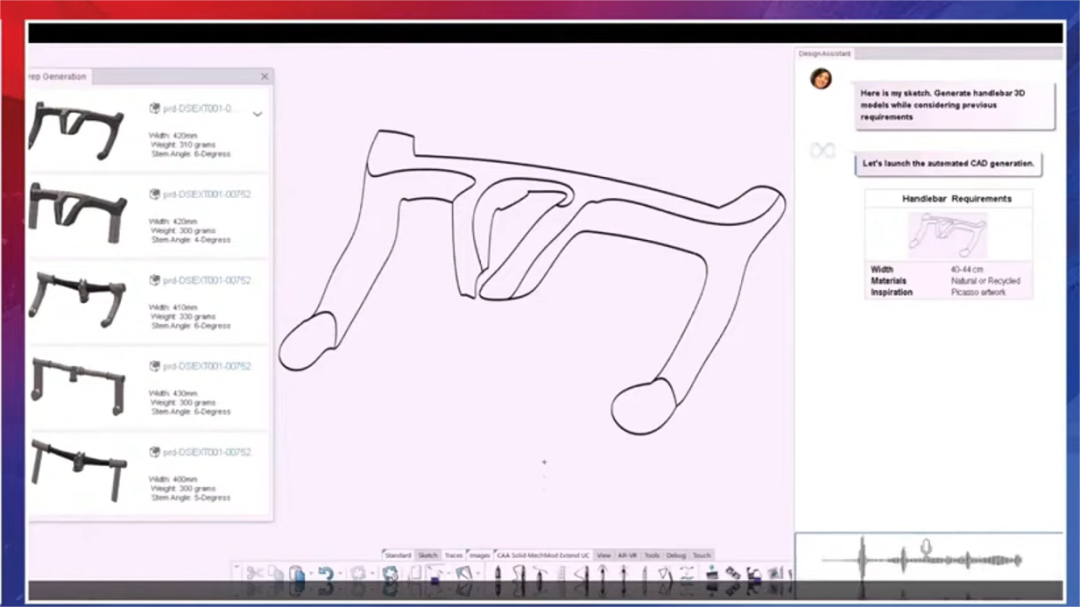
Task: Open the AR-VR toolbar tab
Action: coord(627,555)
